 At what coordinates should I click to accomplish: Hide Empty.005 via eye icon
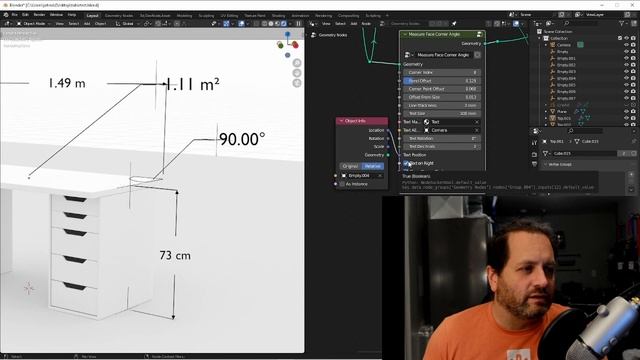click(x=626, y=85)
